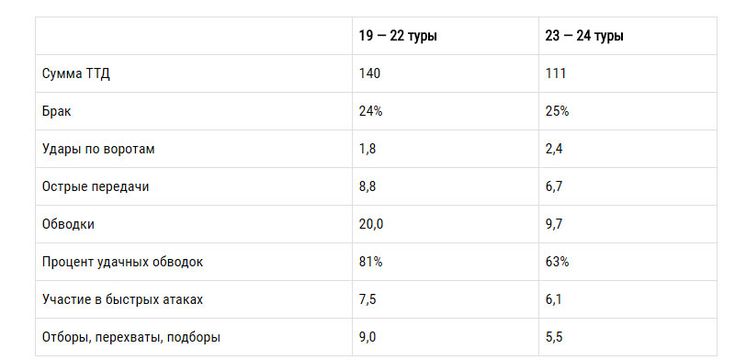
Task: Click the '19 — 22 туры' column header
Action: click(x=398, y=36)
